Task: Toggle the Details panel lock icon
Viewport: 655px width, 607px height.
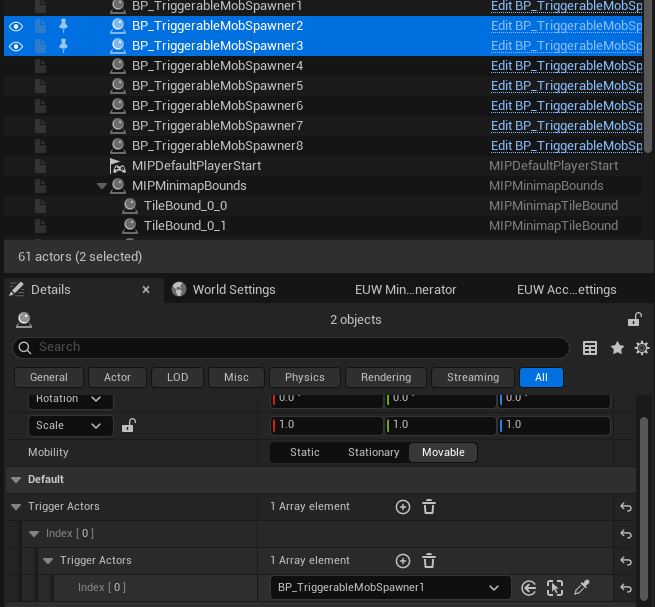Action: [634, 320]
